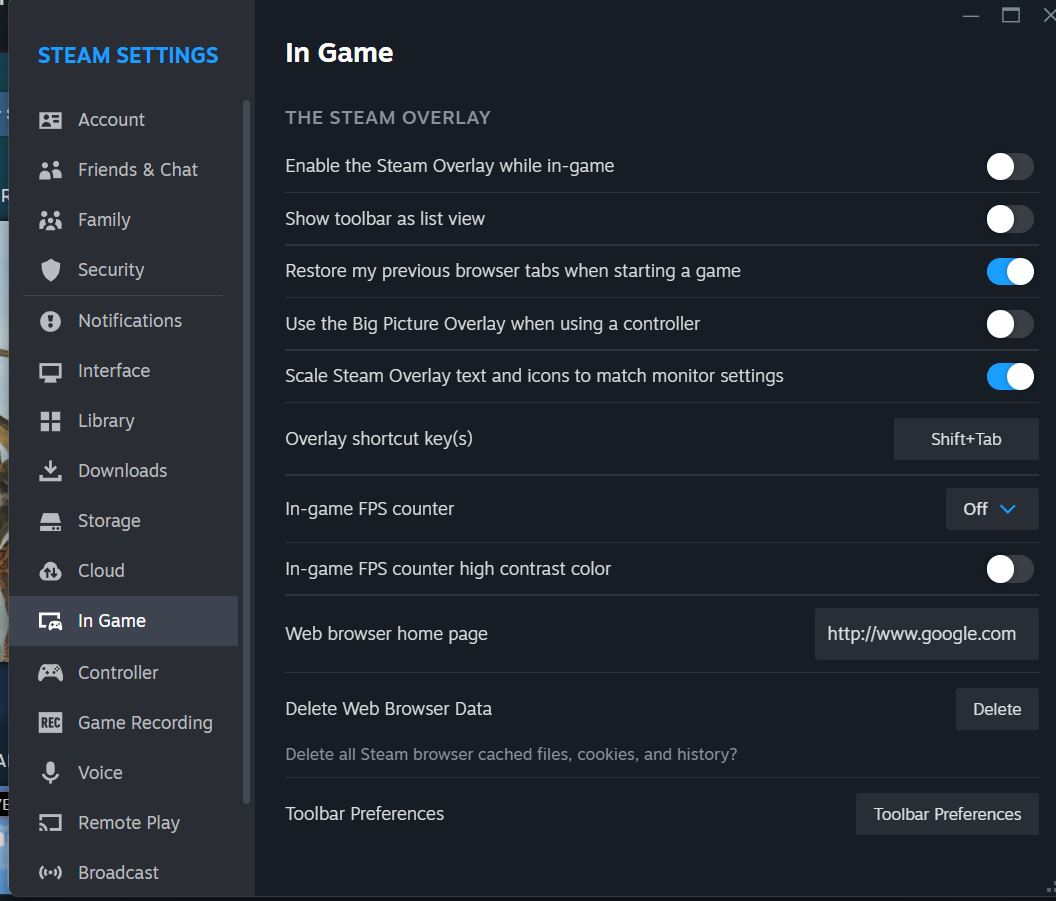Select the In Game settings category
Image resolution: width=1056 pixels, height=901 pixels.
pos(110,620)
